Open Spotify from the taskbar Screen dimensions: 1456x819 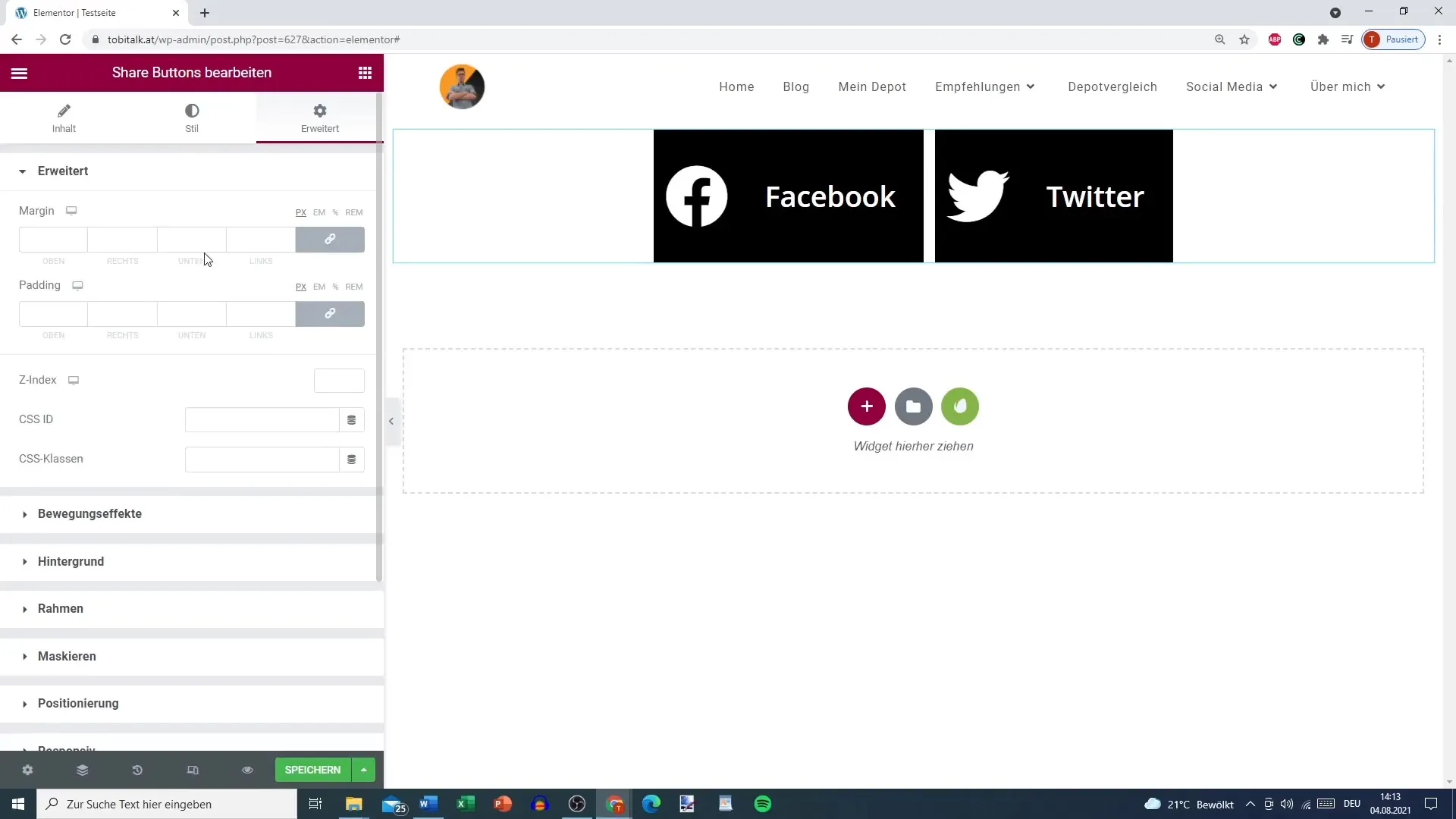[x=763, y=804]
